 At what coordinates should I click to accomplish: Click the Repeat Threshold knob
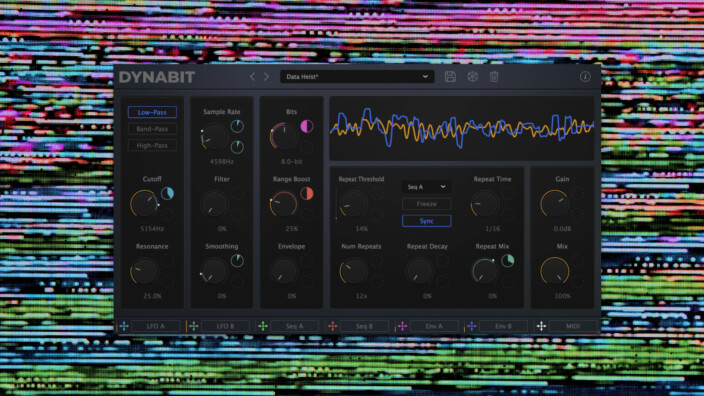[354, 204]
